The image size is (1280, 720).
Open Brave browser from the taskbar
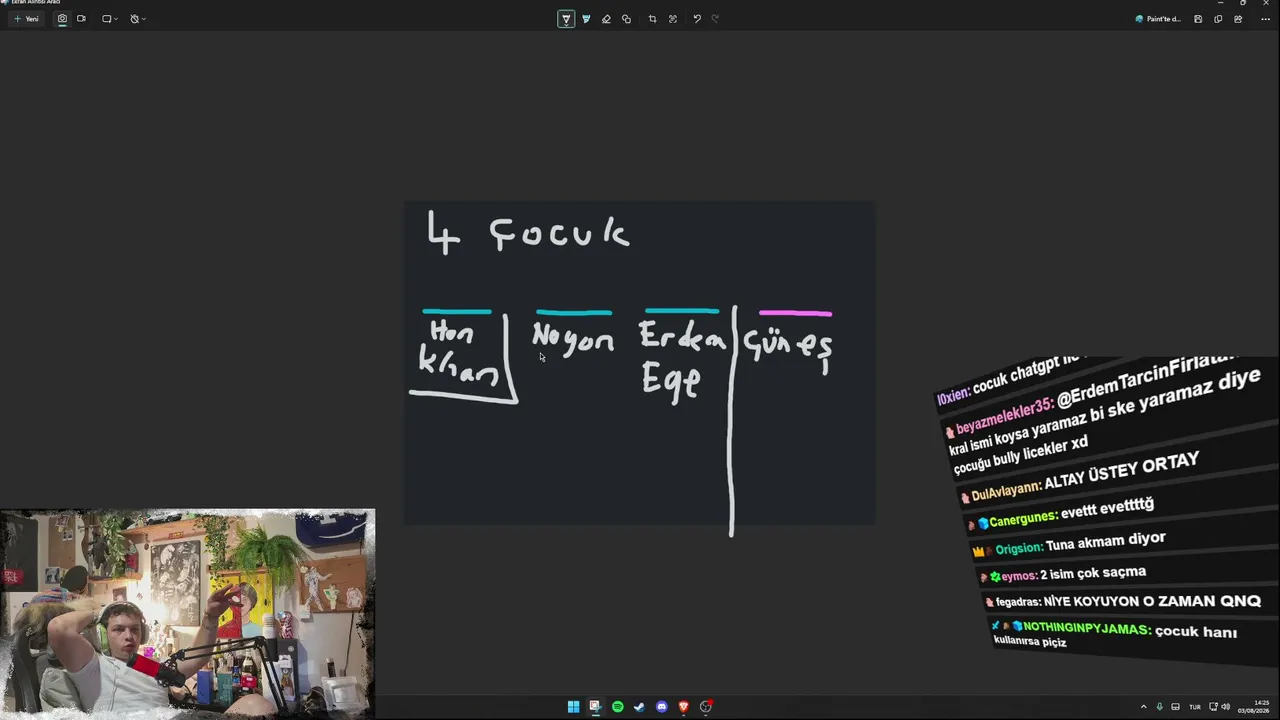click(x=683, y=707)
